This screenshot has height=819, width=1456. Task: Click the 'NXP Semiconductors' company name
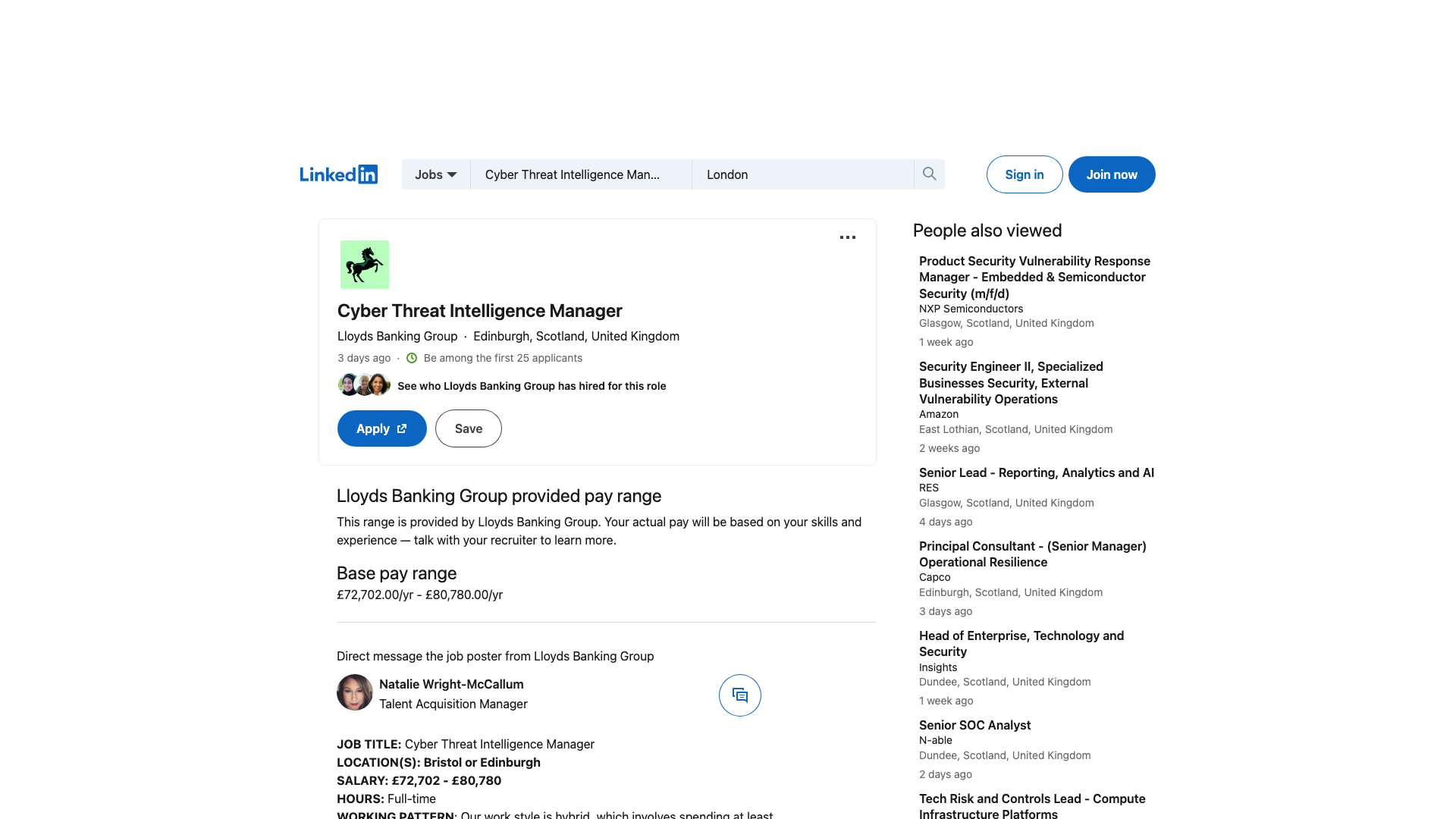[971, 309]
